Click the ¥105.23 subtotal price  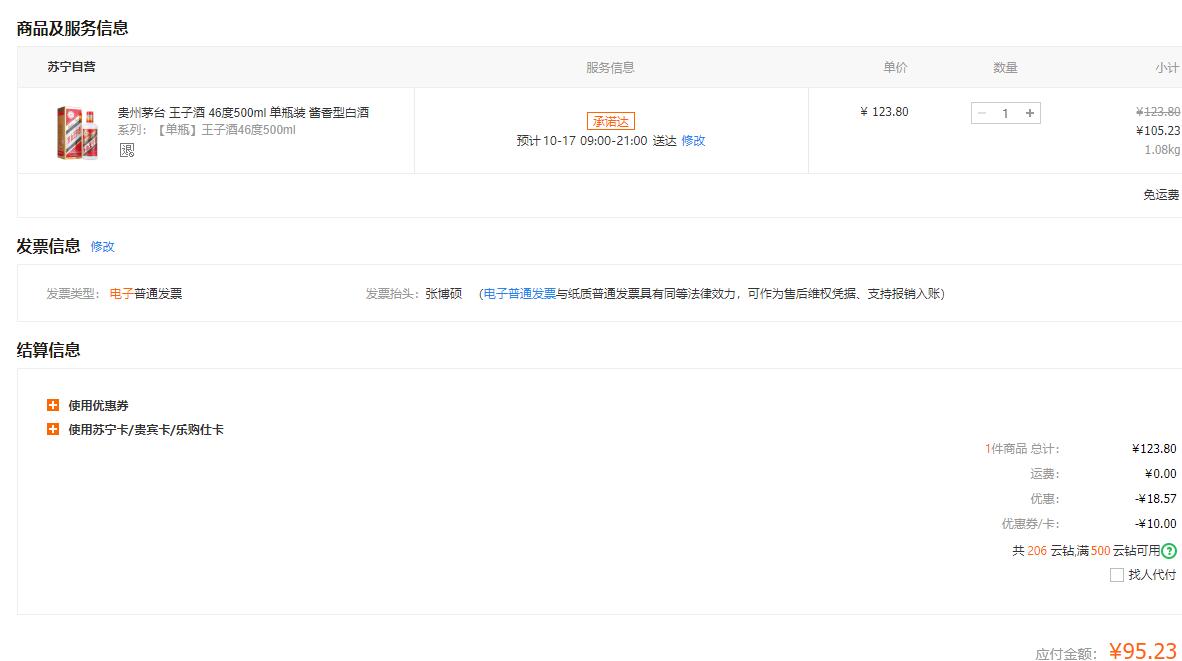click(x=1158, y=130)
